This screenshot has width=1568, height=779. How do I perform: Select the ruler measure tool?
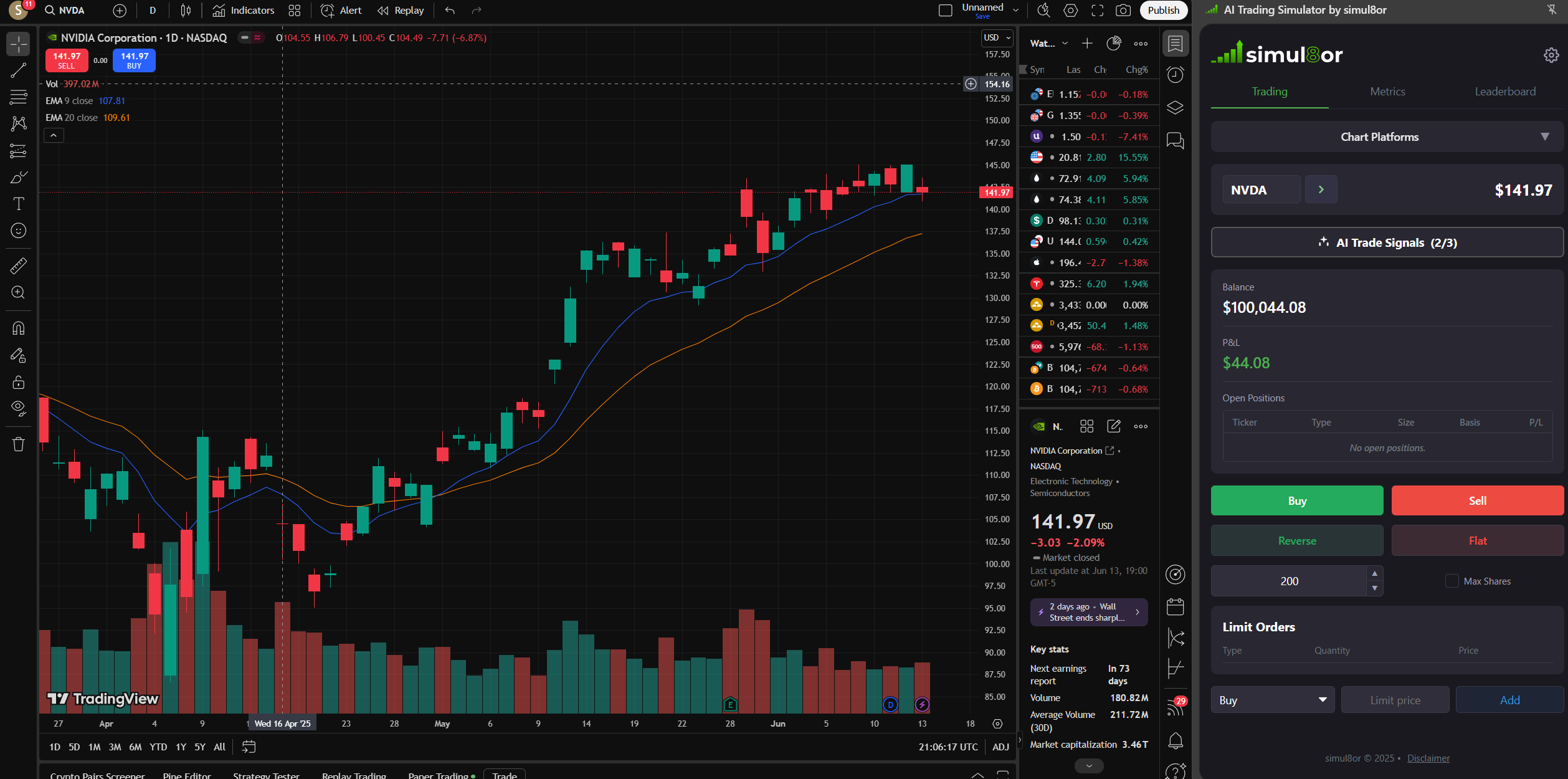pos(19,266)
